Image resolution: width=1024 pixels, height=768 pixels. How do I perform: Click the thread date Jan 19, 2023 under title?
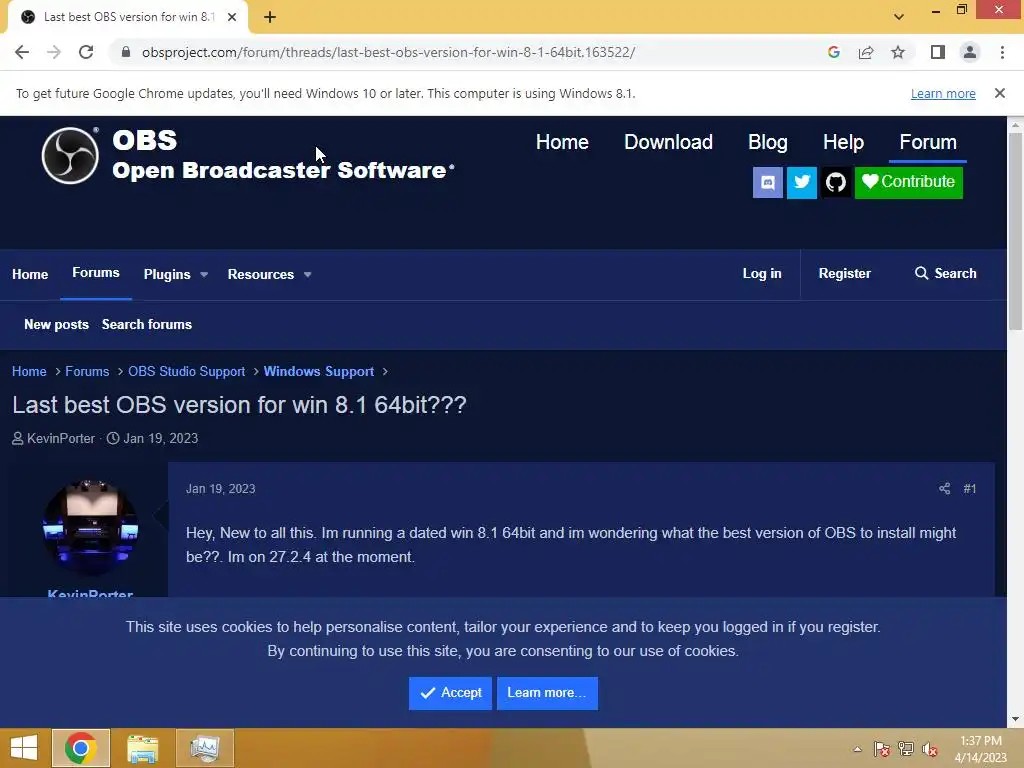[x=161, y=438]
